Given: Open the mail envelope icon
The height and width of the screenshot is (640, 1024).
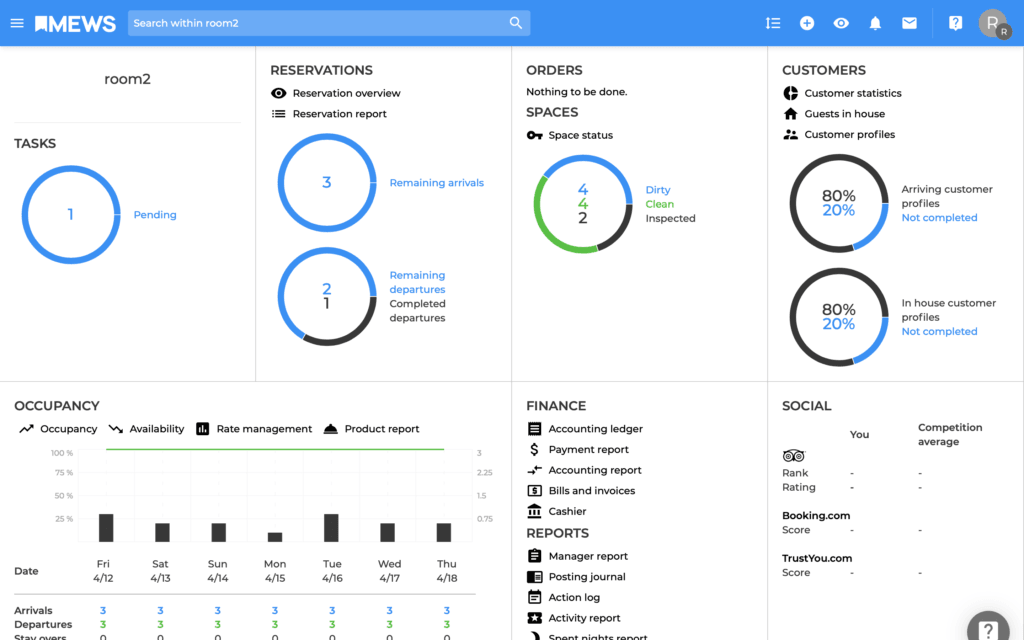Looking at the screenshot, I should [909, 23].
